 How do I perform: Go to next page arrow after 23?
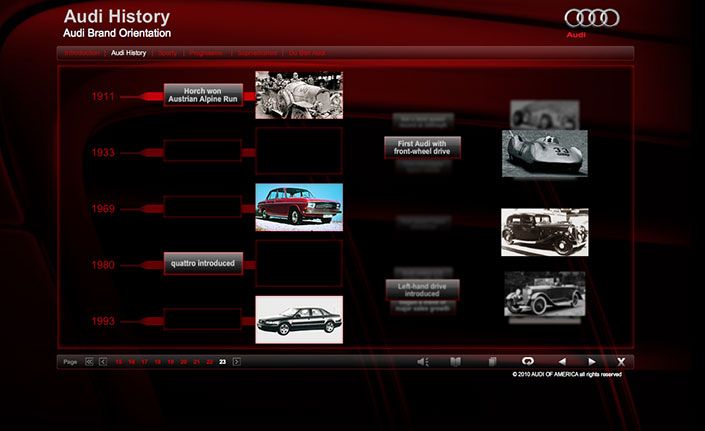(236, 362)
